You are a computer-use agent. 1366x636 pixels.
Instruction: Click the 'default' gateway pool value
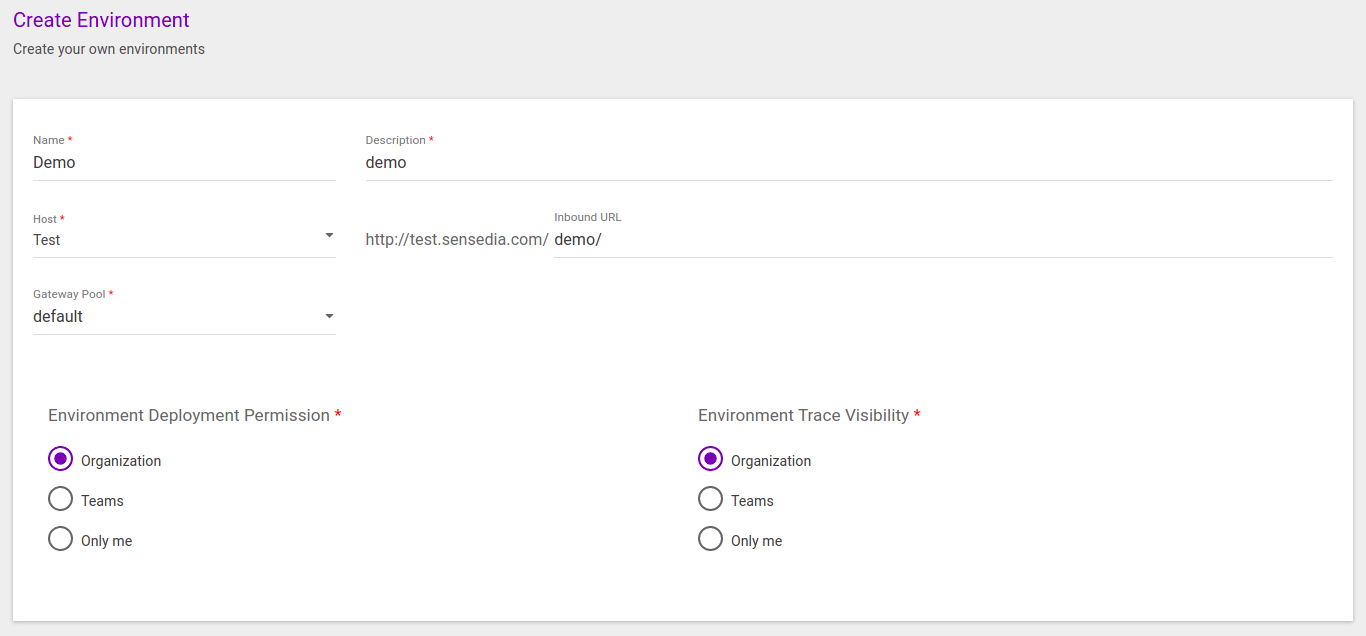(58, 316)
